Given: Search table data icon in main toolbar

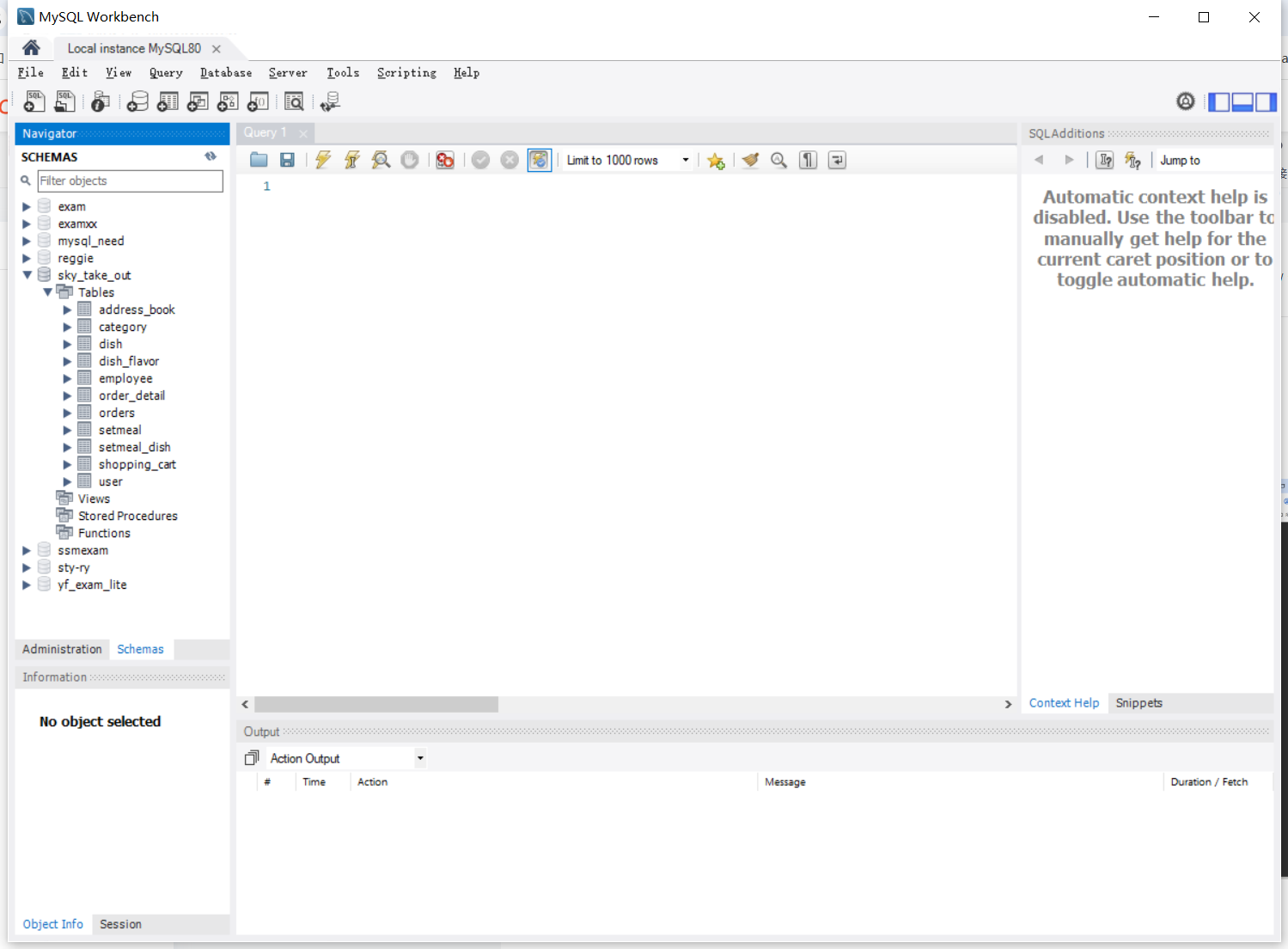Looking at the screenshot, I should tap(294, 101).
